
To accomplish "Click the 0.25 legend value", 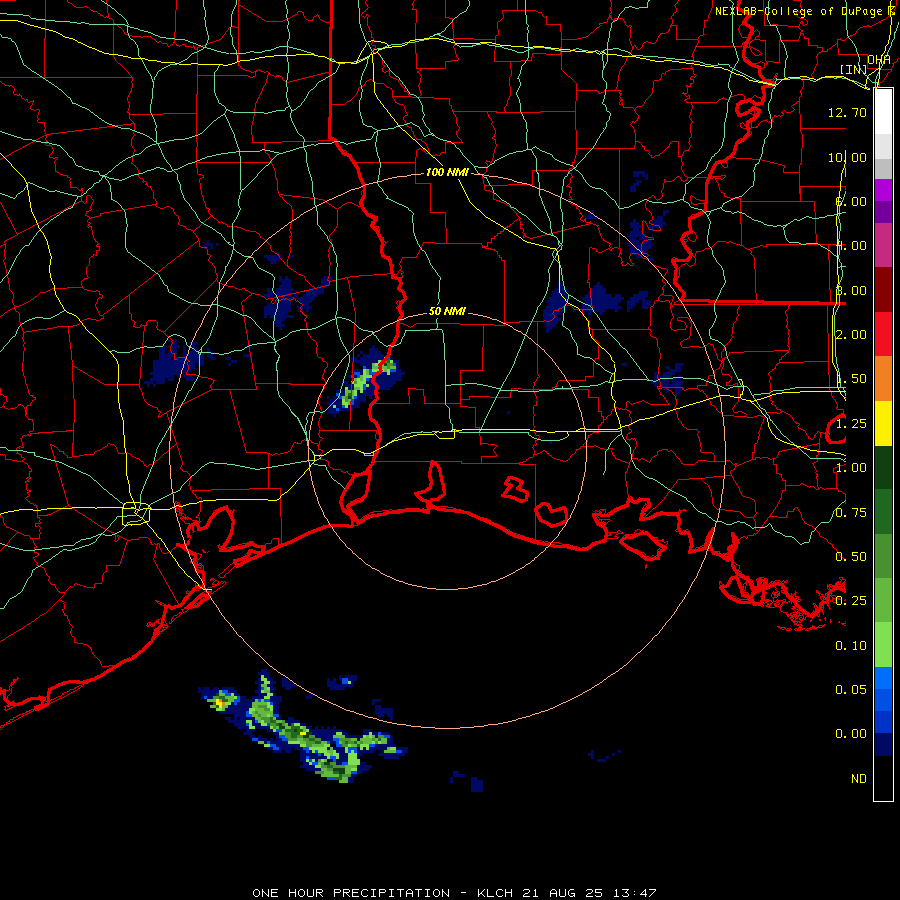I will 851,601.
